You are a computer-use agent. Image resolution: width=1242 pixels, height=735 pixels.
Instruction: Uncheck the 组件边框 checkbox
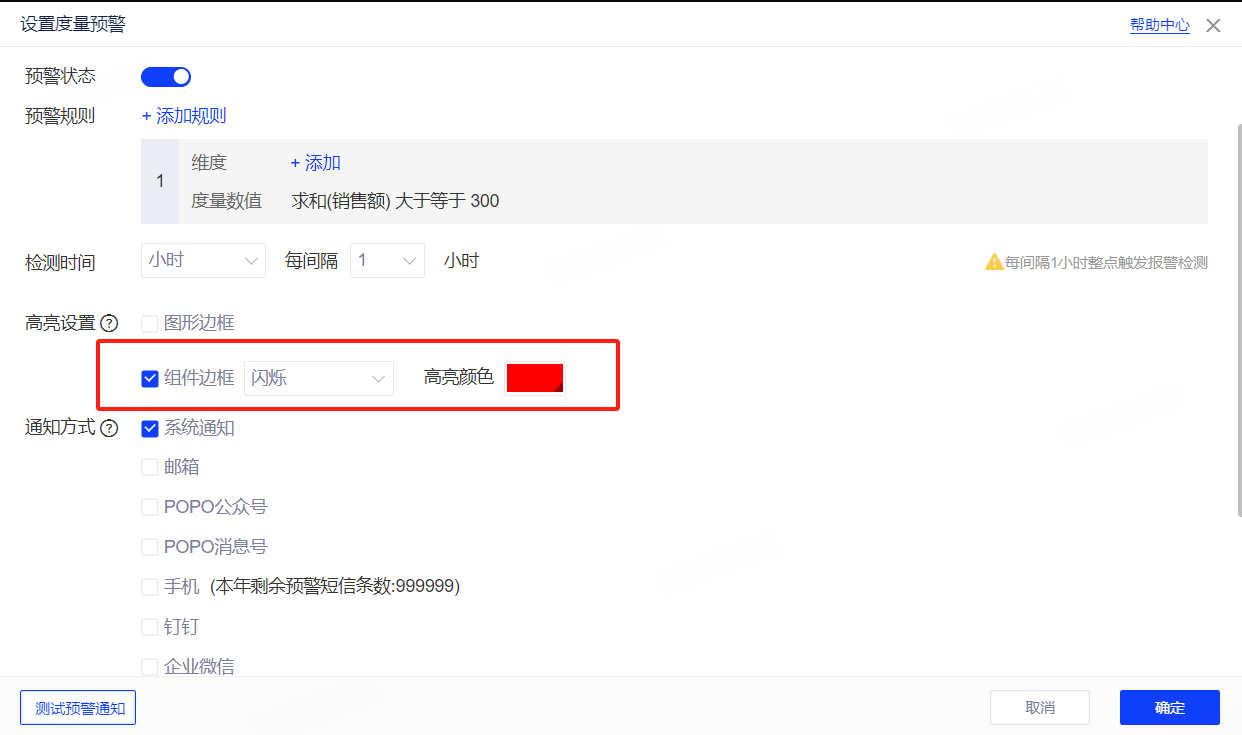point(150,378)
